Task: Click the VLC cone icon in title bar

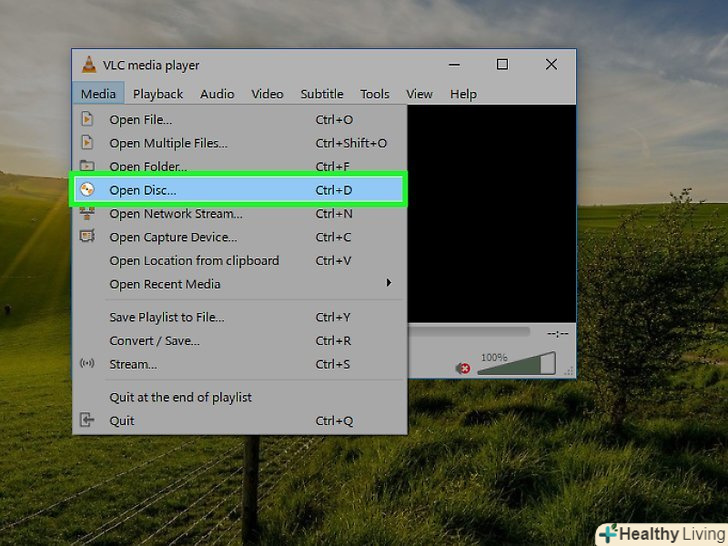Action: coord(89,65)
